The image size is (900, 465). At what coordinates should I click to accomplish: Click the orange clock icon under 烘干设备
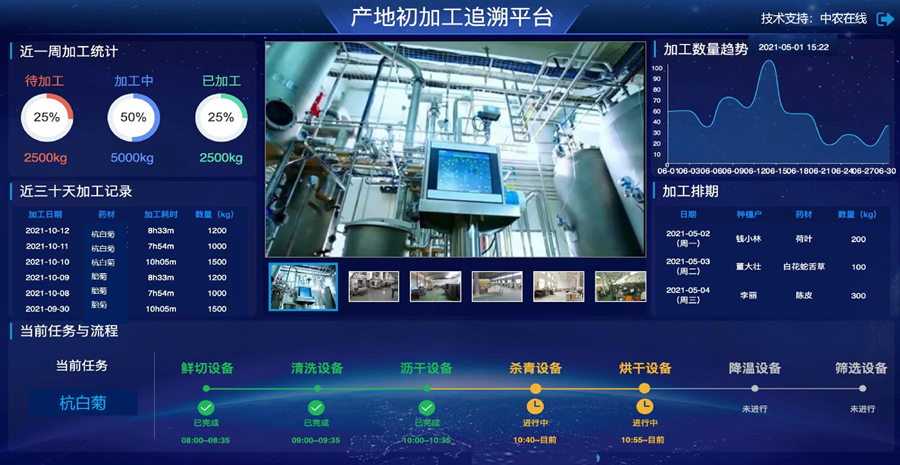point(645,406)
